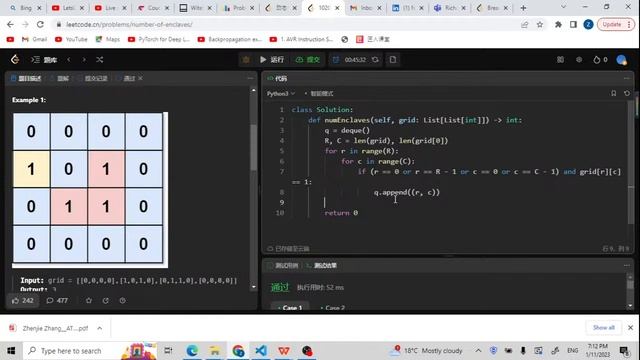Switch to the 测试用例 testcase tab
Screen dimensions: 640x360
(283, 266)
